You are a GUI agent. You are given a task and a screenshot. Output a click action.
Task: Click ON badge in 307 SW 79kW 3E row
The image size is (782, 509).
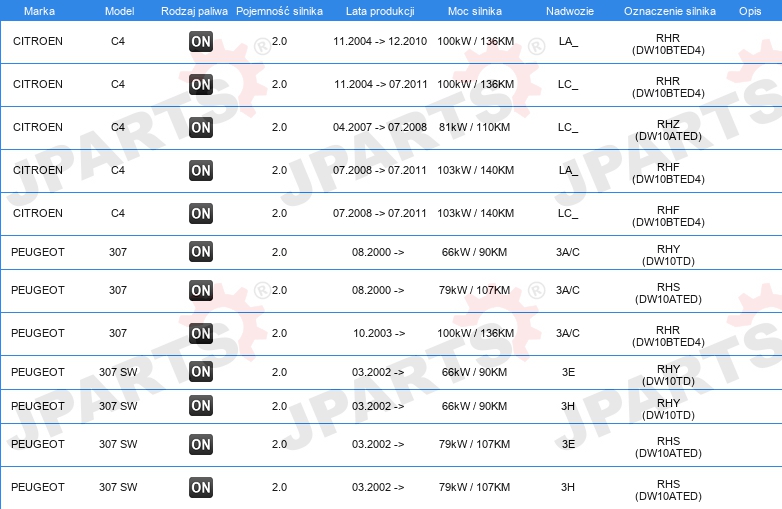tap(201, 444)
